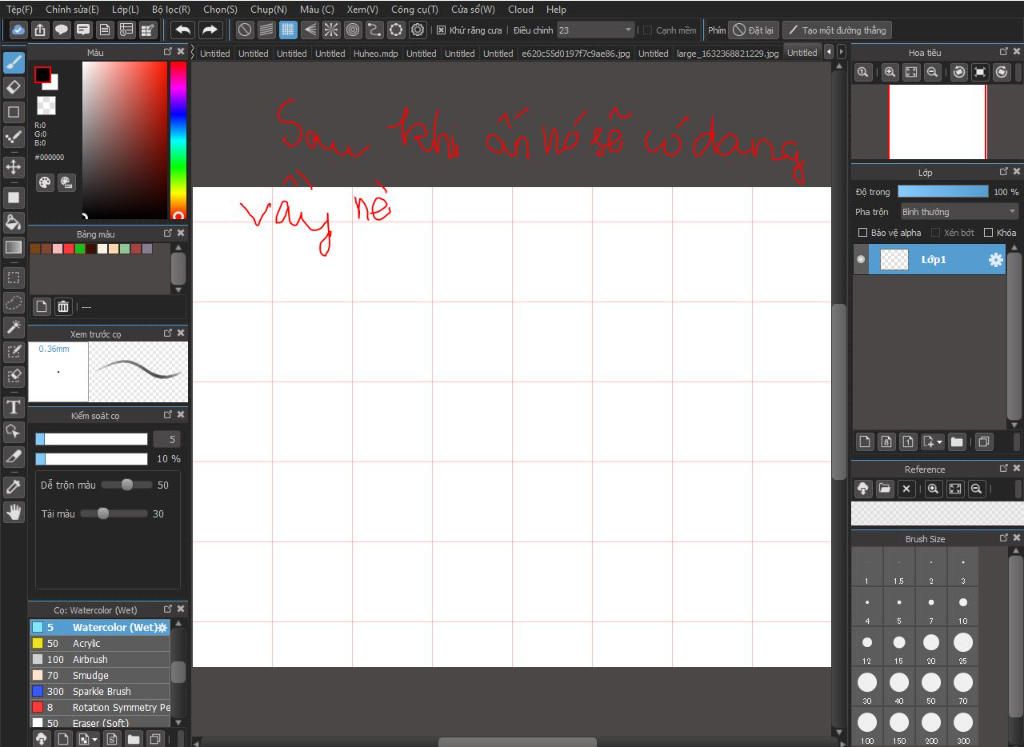
Task: Select the Lasso selection tool
Action: [13, 302]
